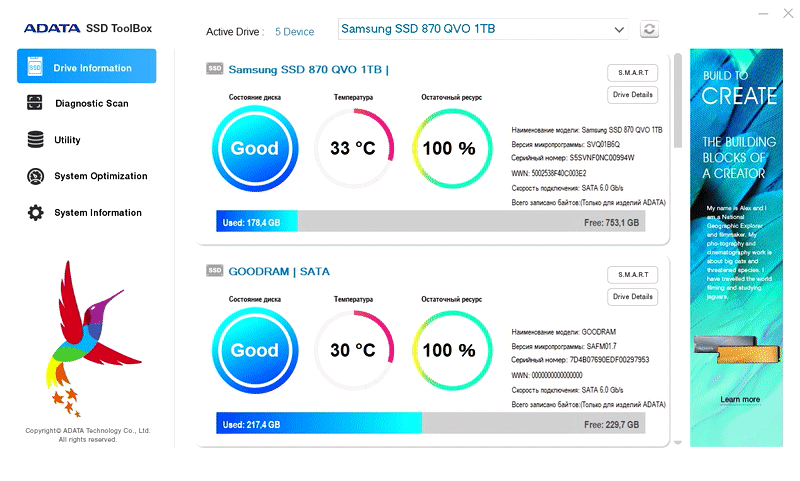The image size is (800, 481).
Task: Click the SSD icon beside Samsung SSD 870 QVO
Action: click(x=215, y=68)
